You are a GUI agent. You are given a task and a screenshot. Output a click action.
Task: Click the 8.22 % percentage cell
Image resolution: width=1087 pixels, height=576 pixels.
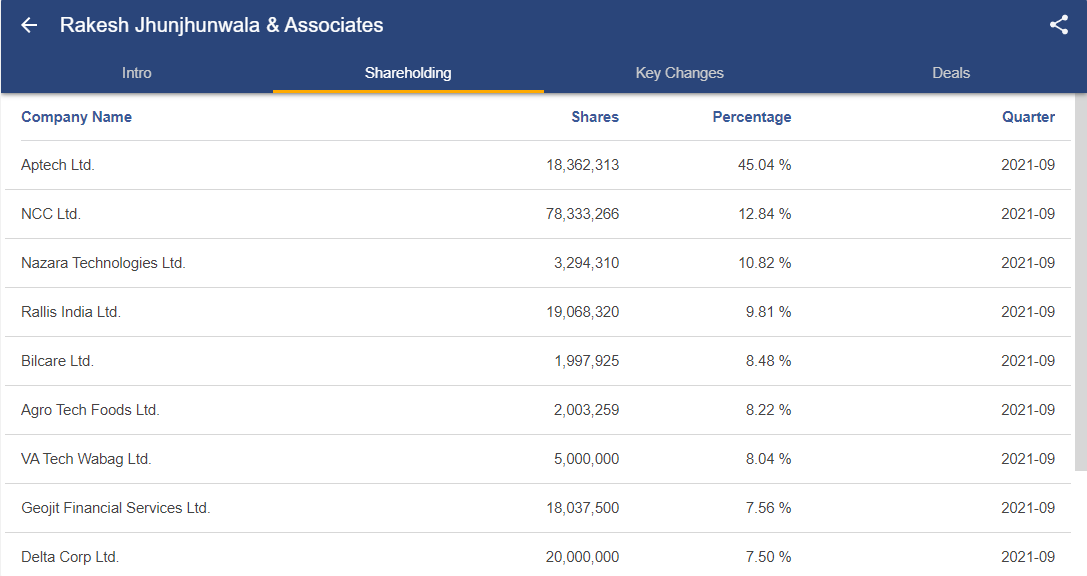(768, 410)
